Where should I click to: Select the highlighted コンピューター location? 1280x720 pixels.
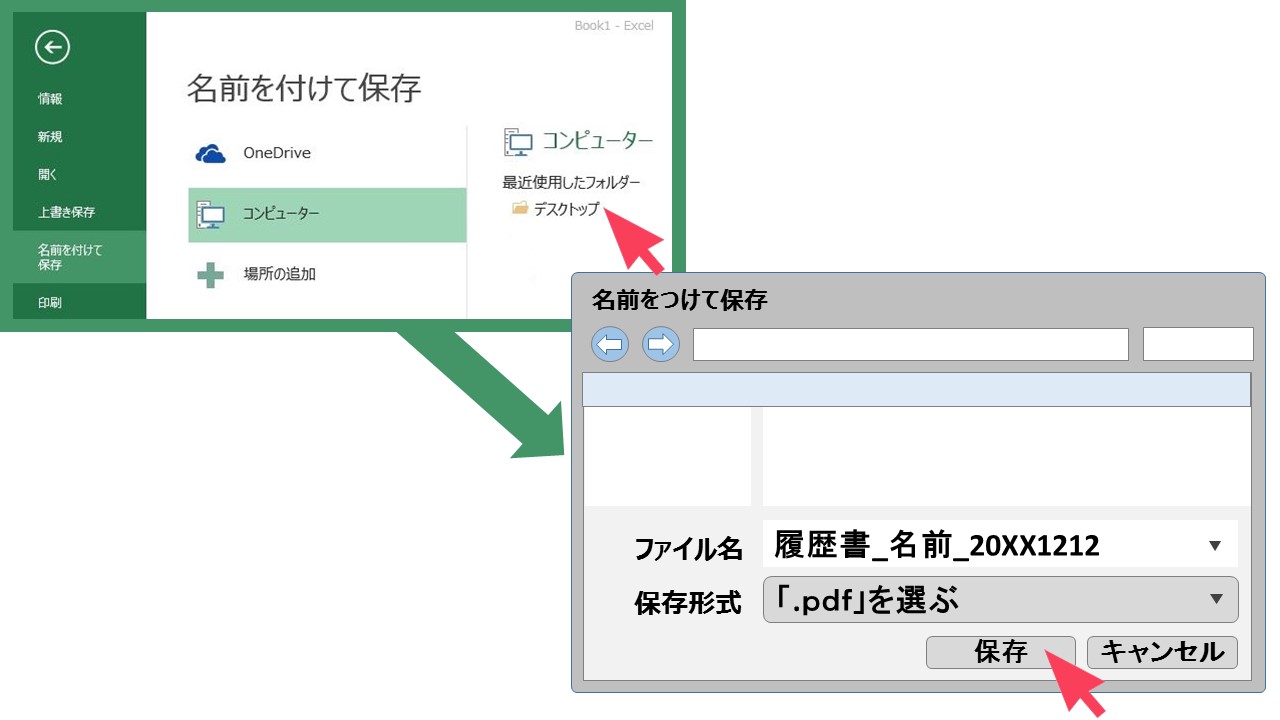click(x=327, y=215)
